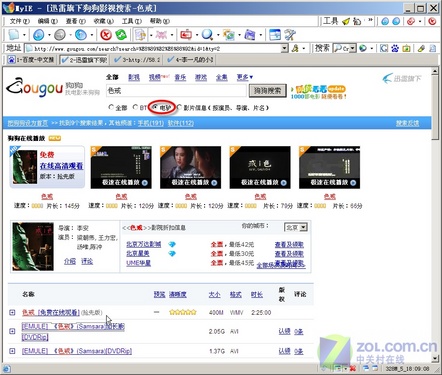Viewport: 442px width, 375px height.
Task: Open the 更多 dropdown in search categories
Action: 245,77
